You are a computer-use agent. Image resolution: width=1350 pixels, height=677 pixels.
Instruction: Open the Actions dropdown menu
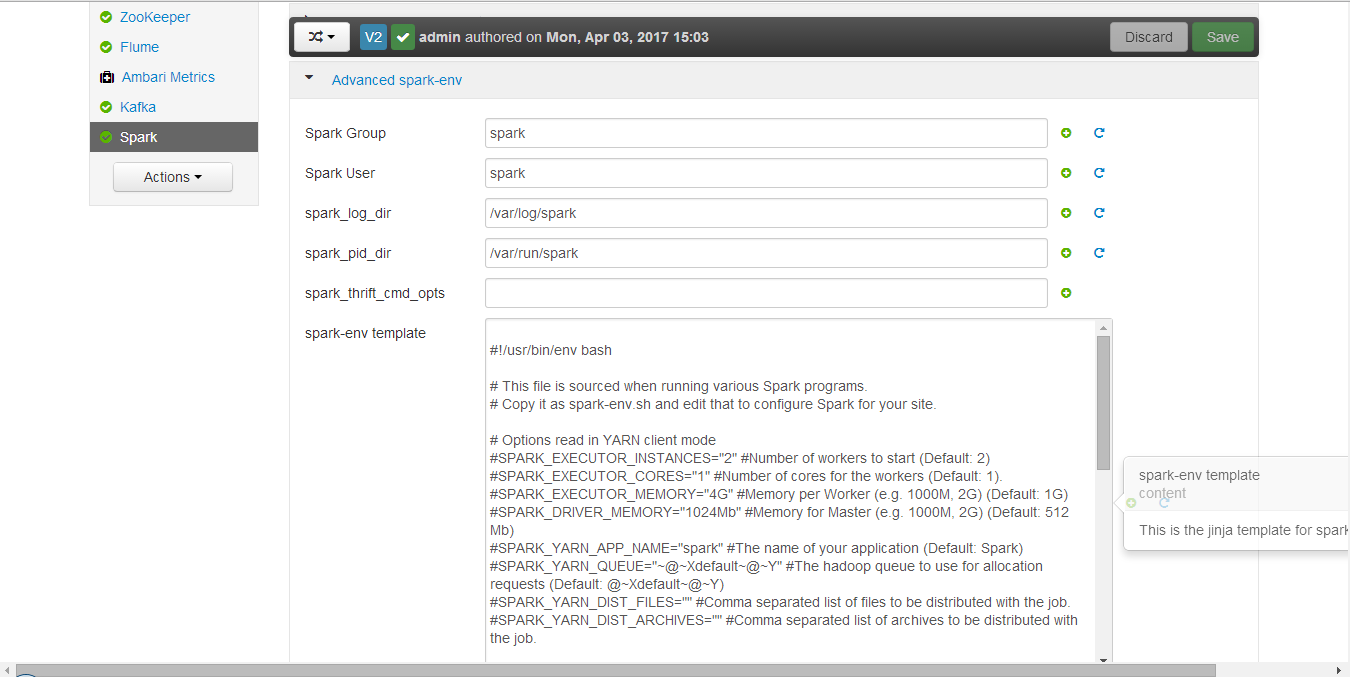pyautogui.click(x=173, y=177)
